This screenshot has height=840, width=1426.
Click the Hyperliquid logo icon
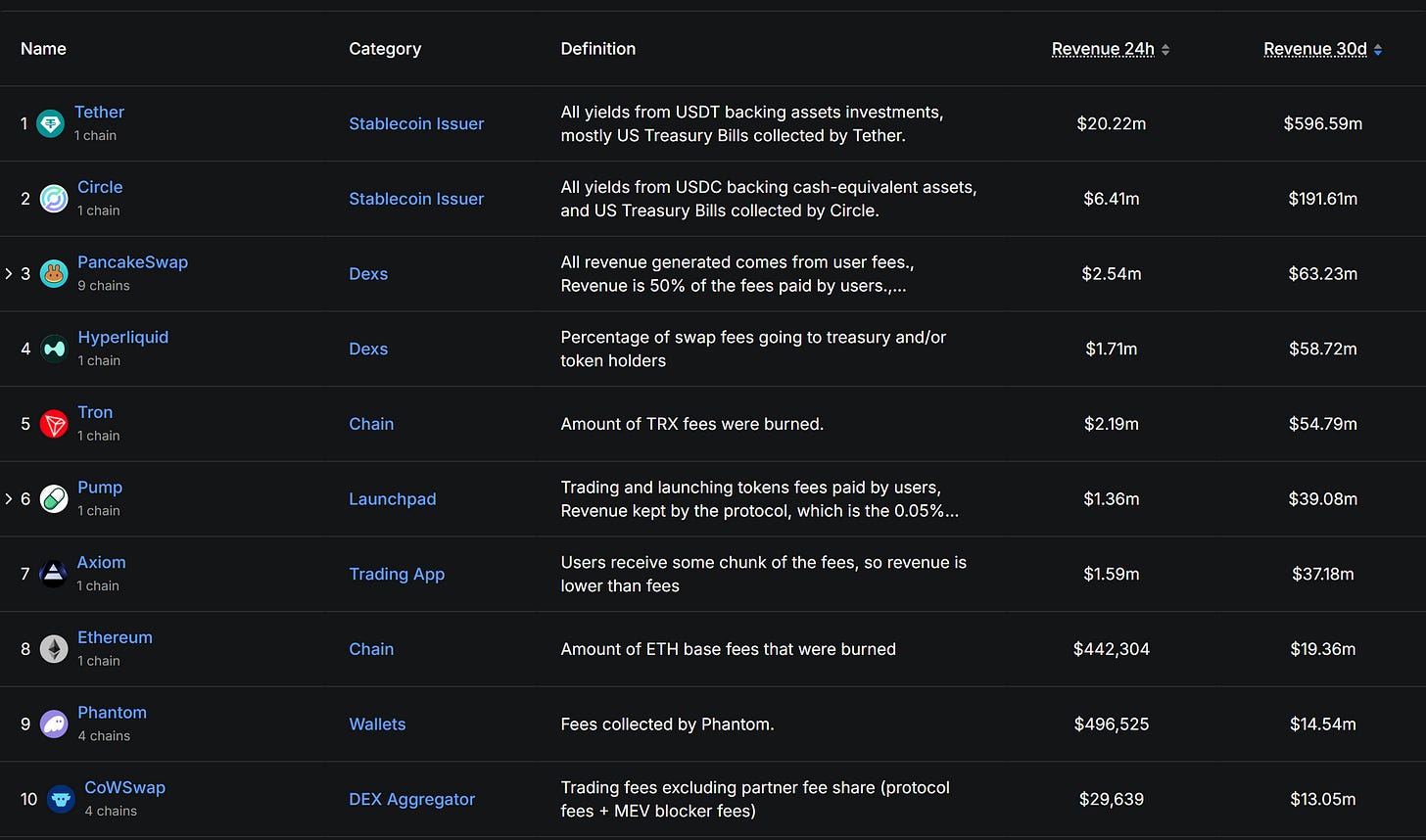point(54,349)
